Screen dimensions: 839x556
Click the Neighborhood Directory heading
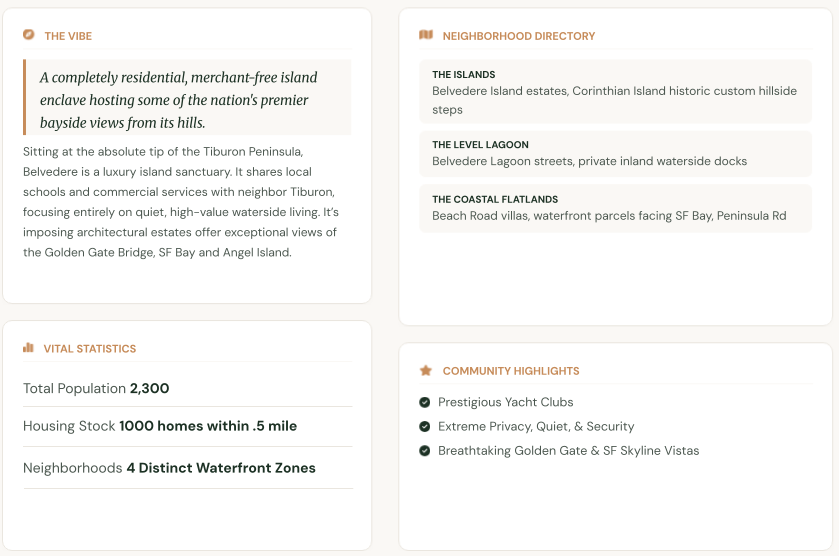[x=518, y=36]
